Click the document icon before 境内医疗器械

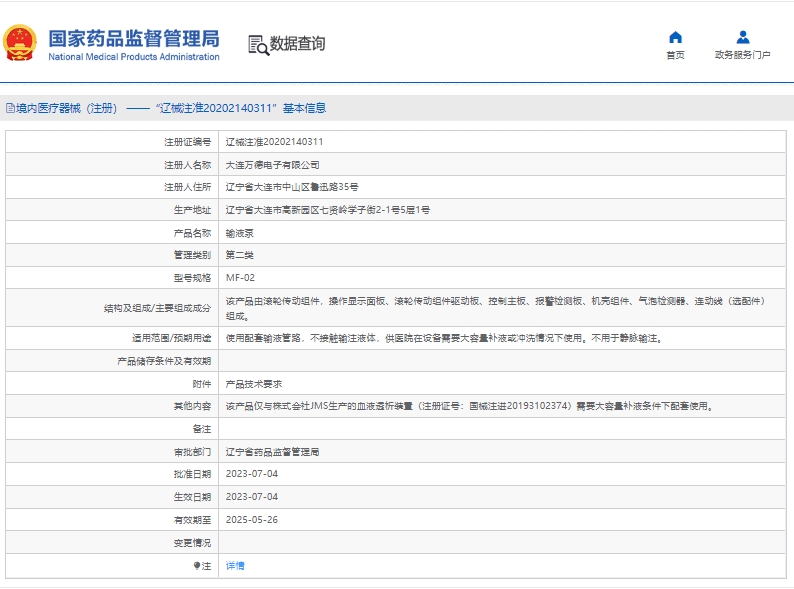pyautogui.click(x=10, y=108)
